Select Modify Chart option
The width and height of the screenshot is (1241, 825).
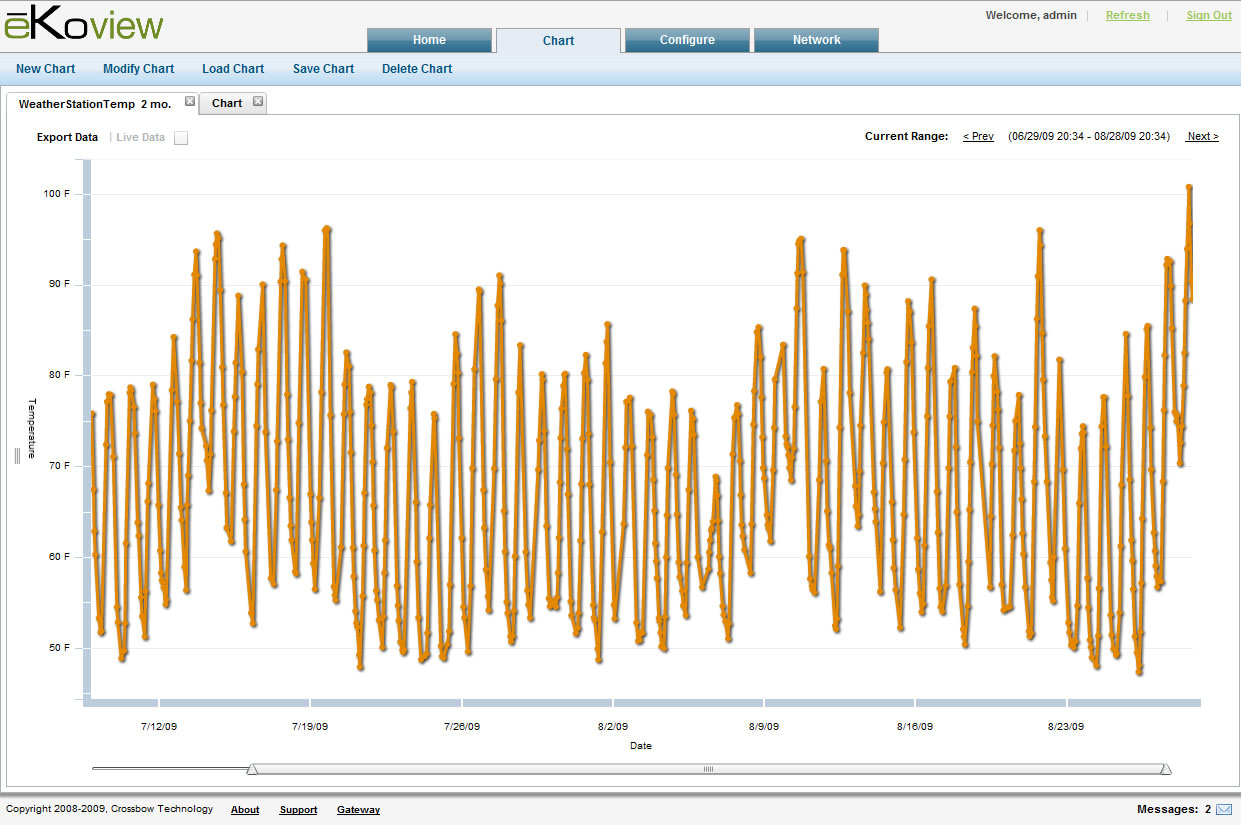[x=138, y=69]
